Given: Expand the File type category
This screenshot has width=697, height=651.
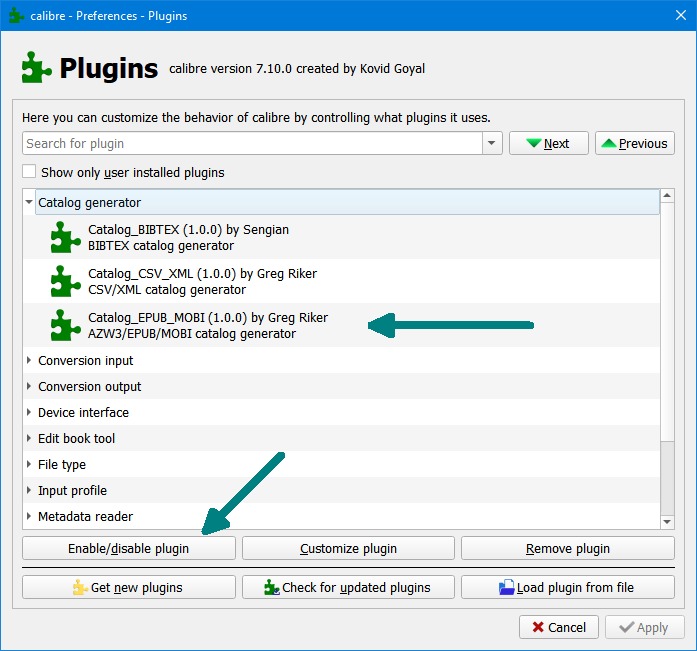Looking at the screenshot, I should [x=29, y=464].
